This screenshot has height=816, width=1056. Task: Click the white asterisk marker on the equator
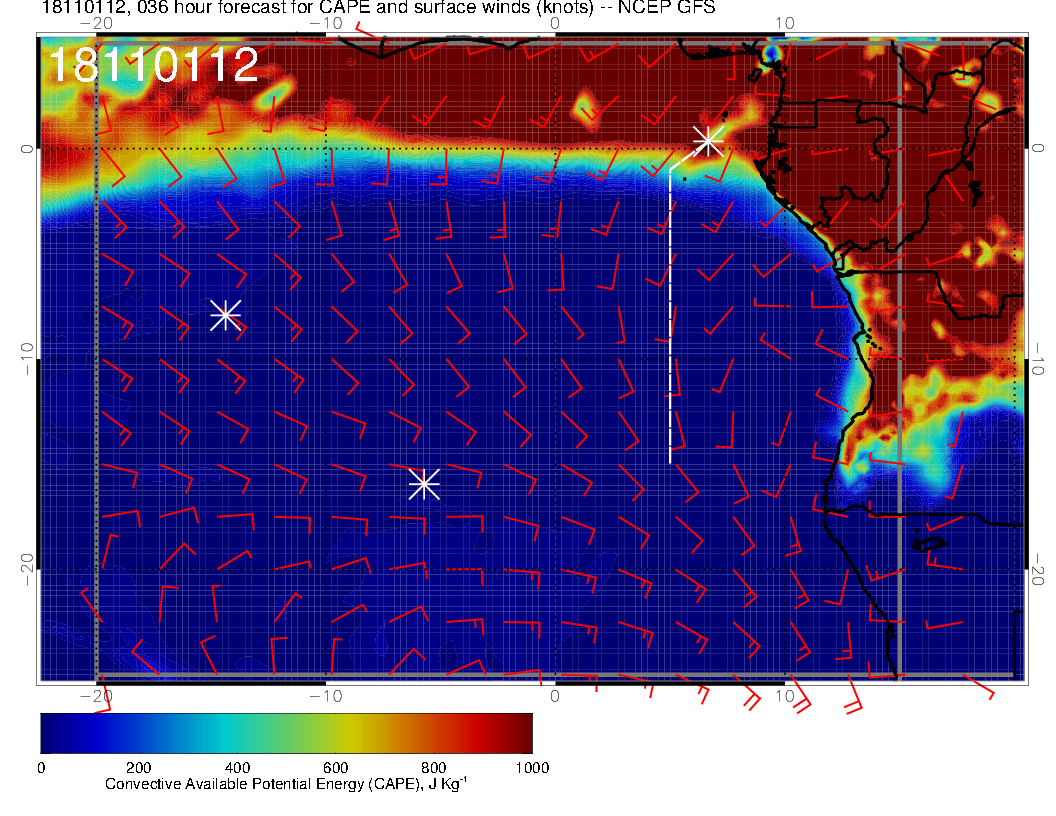click(x=708, y=141)
